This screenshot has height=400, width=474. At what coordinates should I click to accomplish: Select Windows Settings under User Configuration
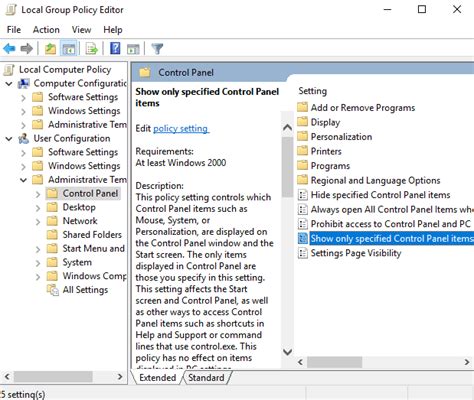84,166
